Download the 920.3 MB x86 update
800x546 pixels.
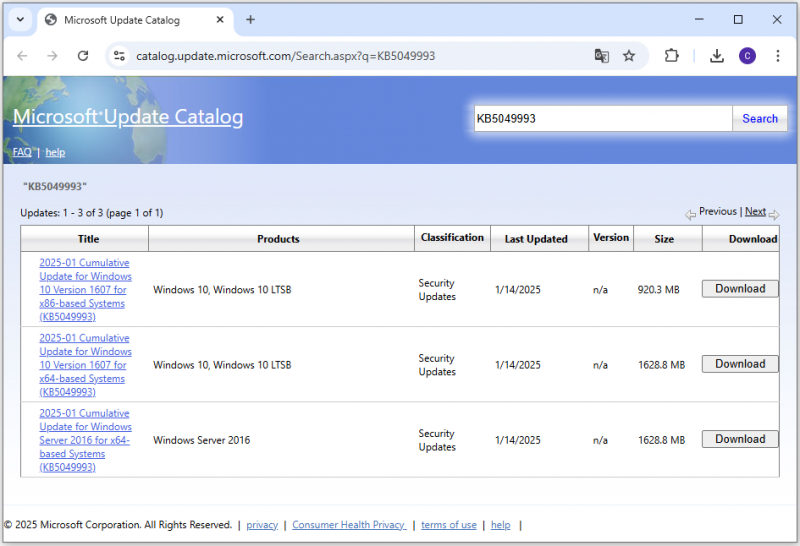coord(740,289)
